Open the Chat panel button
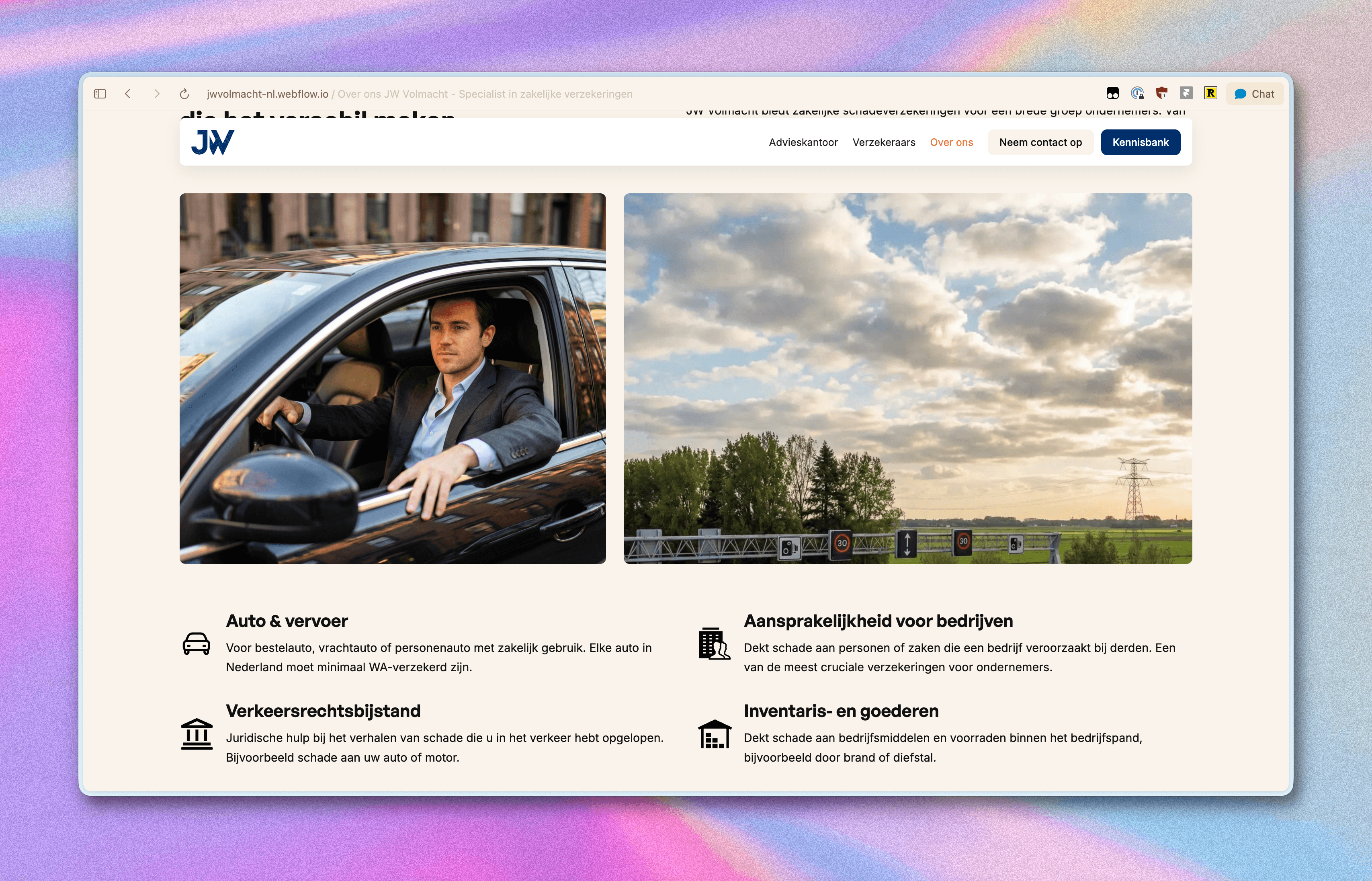1372x881 pixels. [1255, 94]
